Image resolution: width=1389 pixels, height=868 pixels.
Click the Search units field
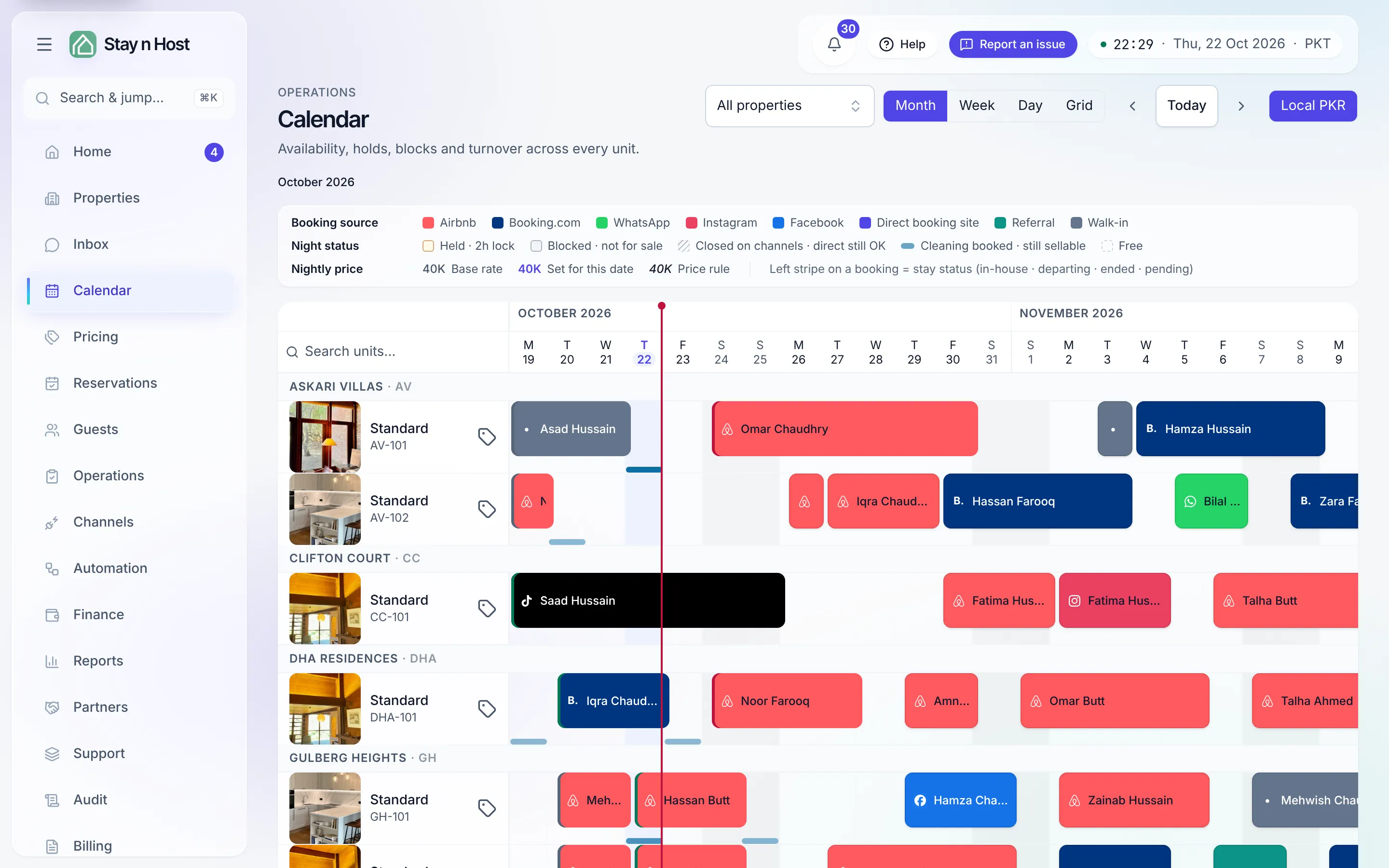pos(393,352)
